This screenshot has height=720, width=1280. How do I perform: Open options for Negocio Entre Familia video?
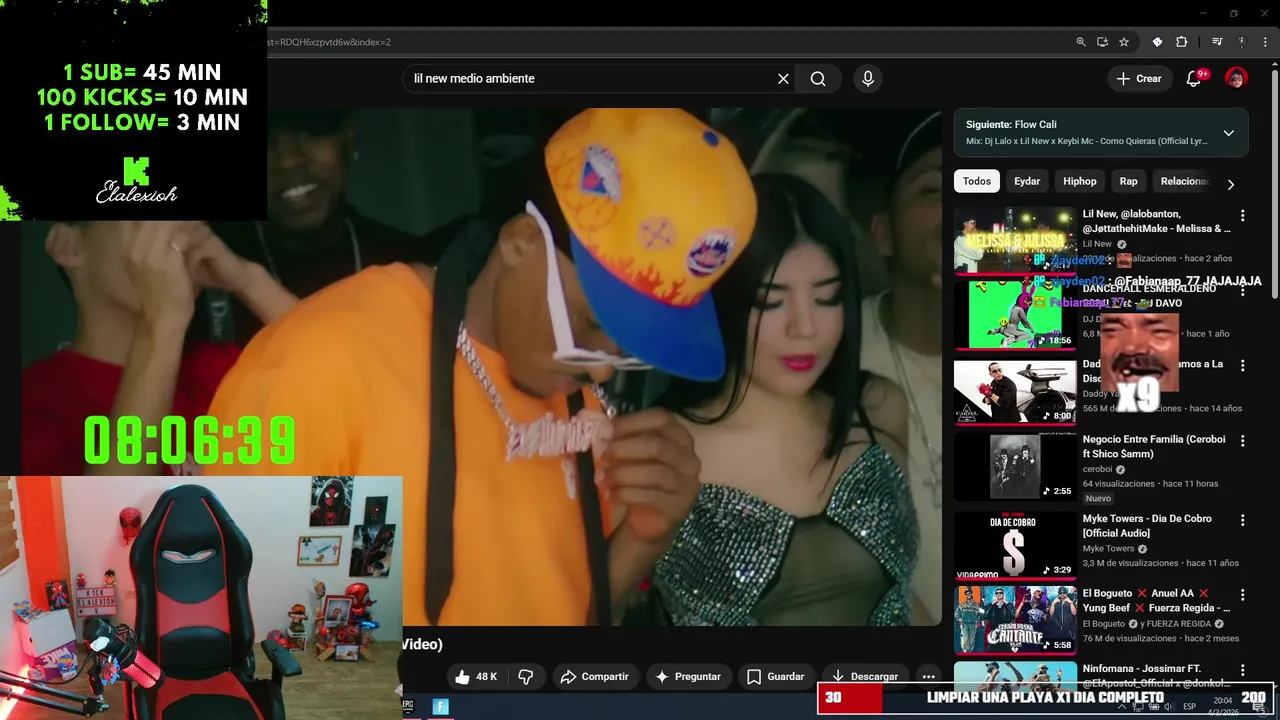[x=1243, y=440]
